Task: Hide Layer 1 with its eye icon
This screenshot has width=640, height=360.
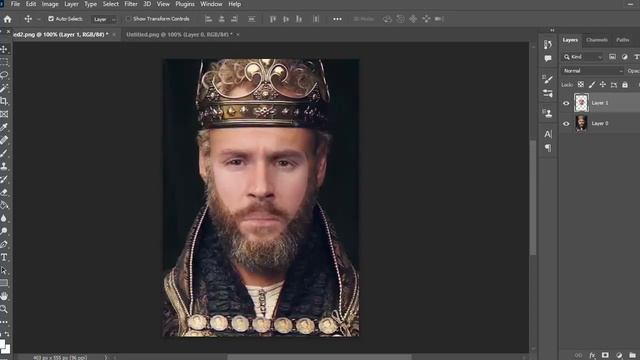Action: (566, 103)
